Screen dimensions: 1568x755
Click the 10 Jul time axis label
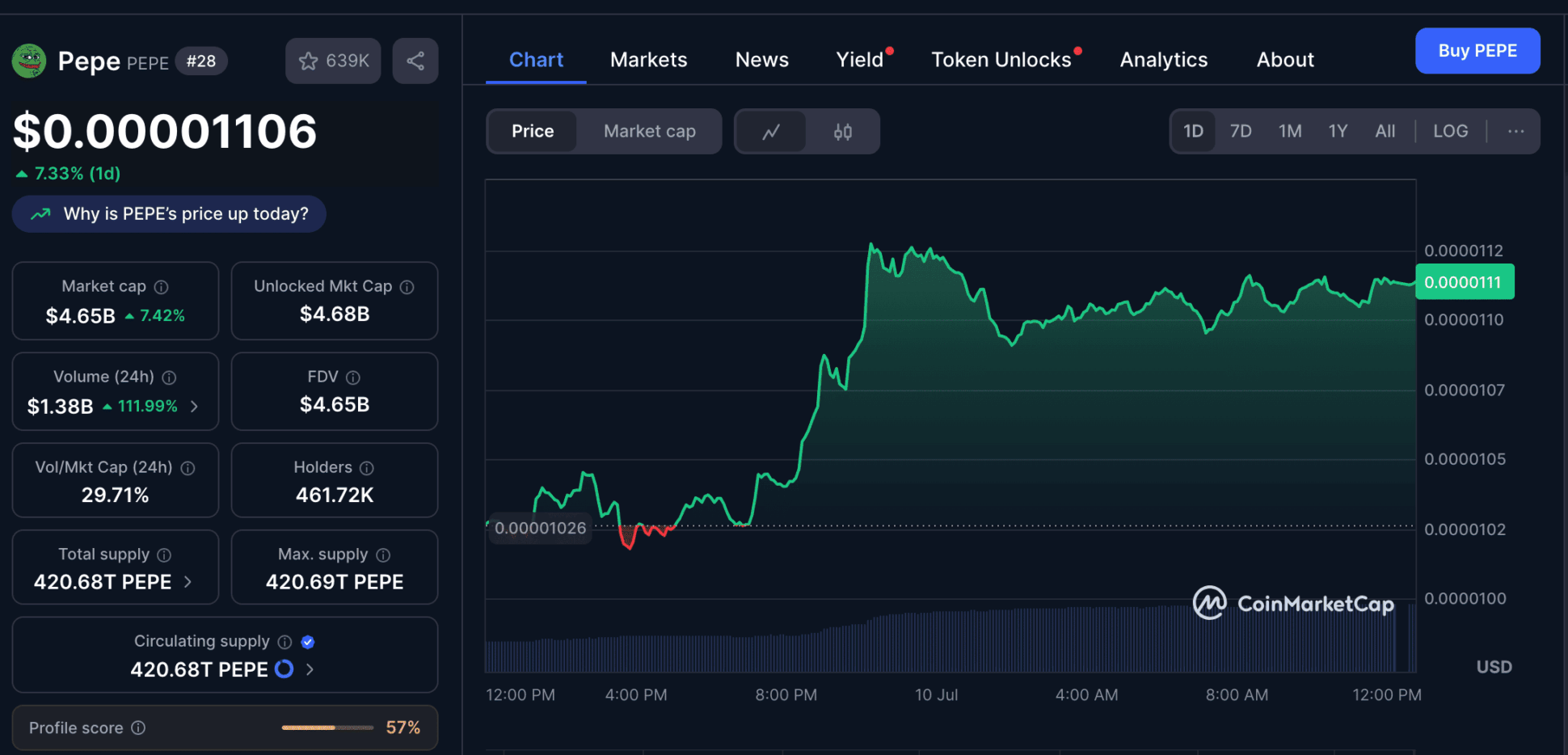click(x=936, y=695)
